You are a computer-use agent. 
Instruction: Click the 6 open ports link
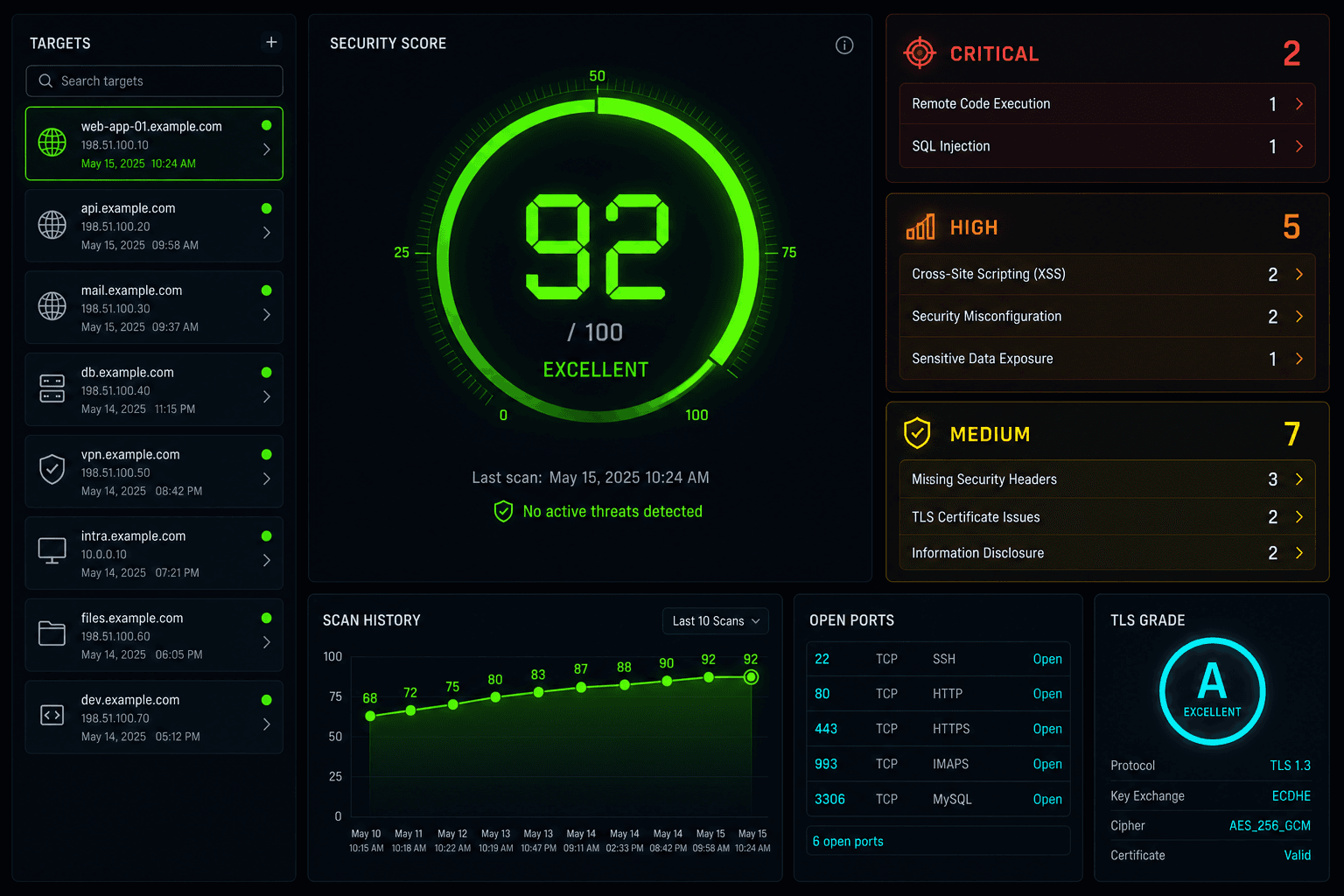coord(848,841)
